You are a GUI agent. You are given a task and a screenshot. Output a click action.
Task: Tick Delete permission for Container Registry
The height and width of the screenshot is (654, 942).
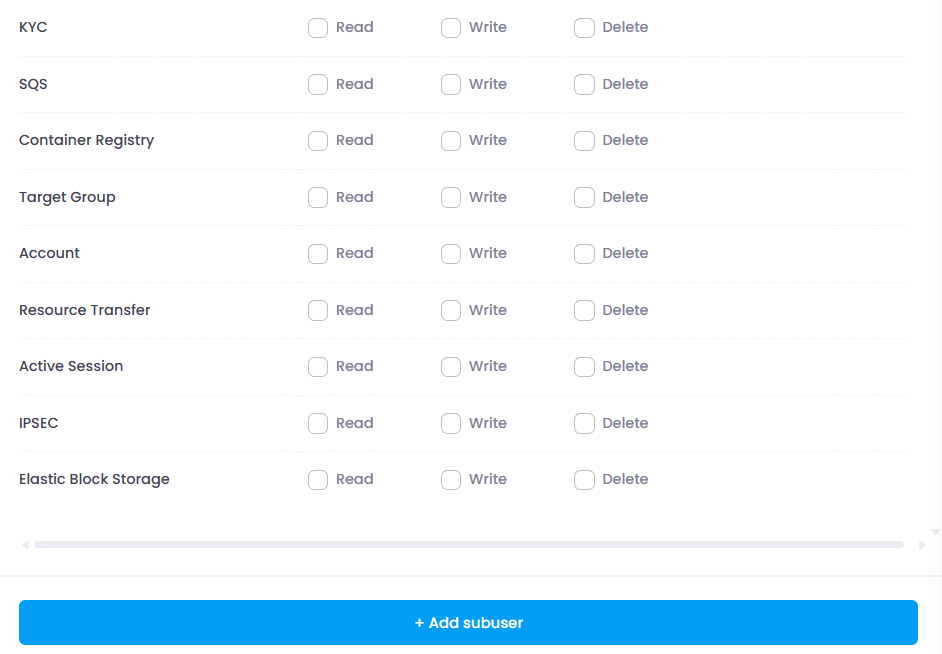pos(584,141)
